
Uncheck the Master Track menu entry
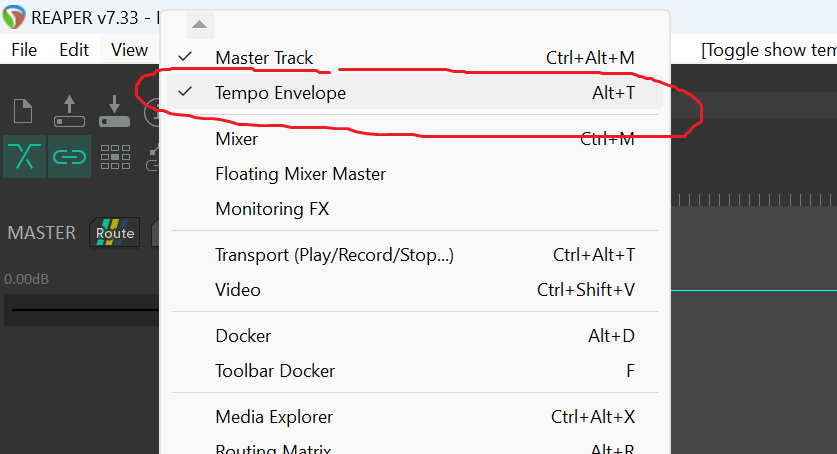(264, 58)
